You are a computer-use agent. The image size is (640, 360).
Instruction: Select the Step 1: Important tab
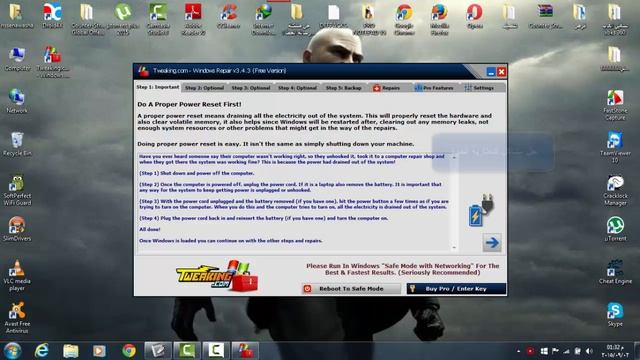click(158, 87)
